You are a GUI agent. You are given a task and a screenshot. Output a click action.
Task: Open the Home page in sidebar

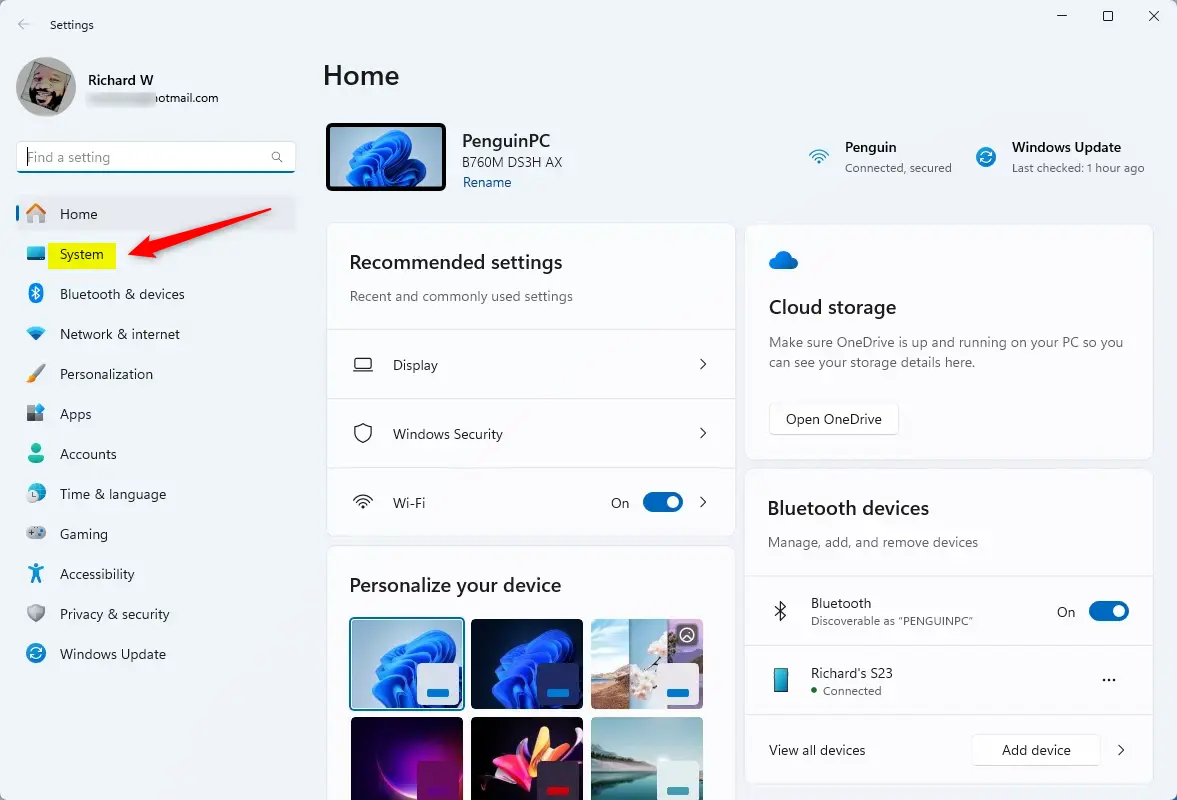tap(156, 214)
